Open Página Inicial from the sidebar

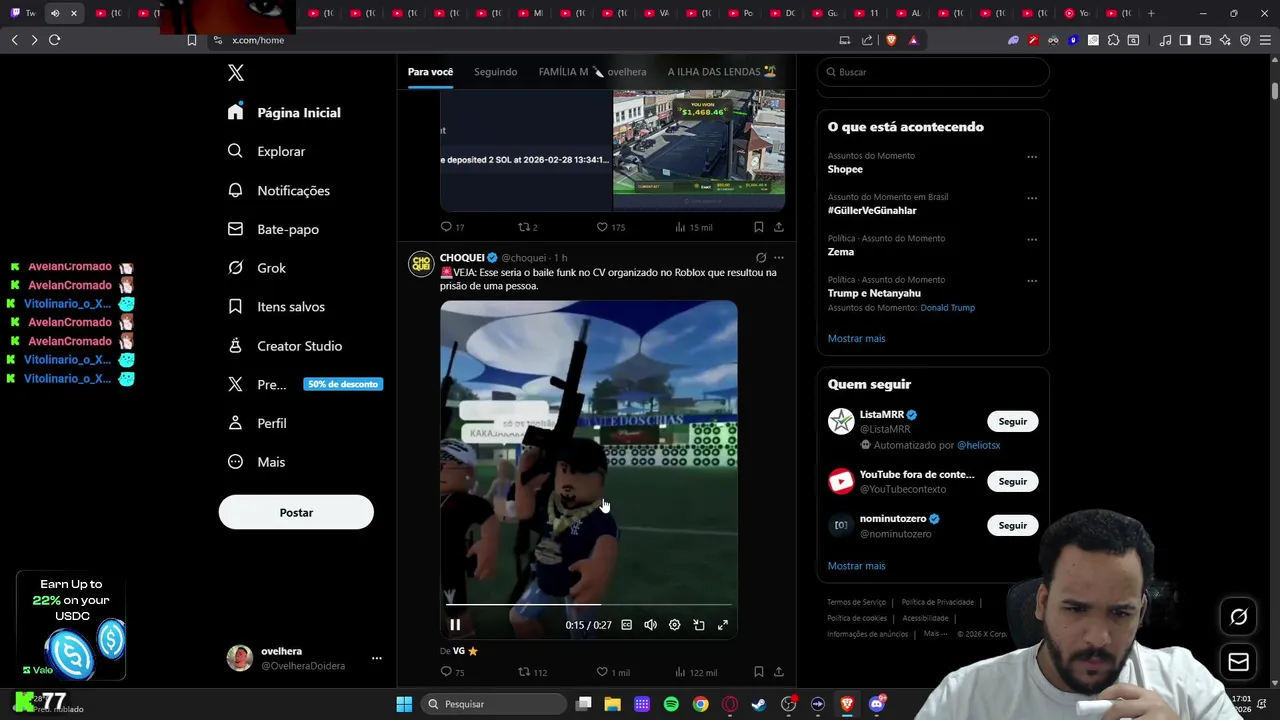tap(284, 113)
